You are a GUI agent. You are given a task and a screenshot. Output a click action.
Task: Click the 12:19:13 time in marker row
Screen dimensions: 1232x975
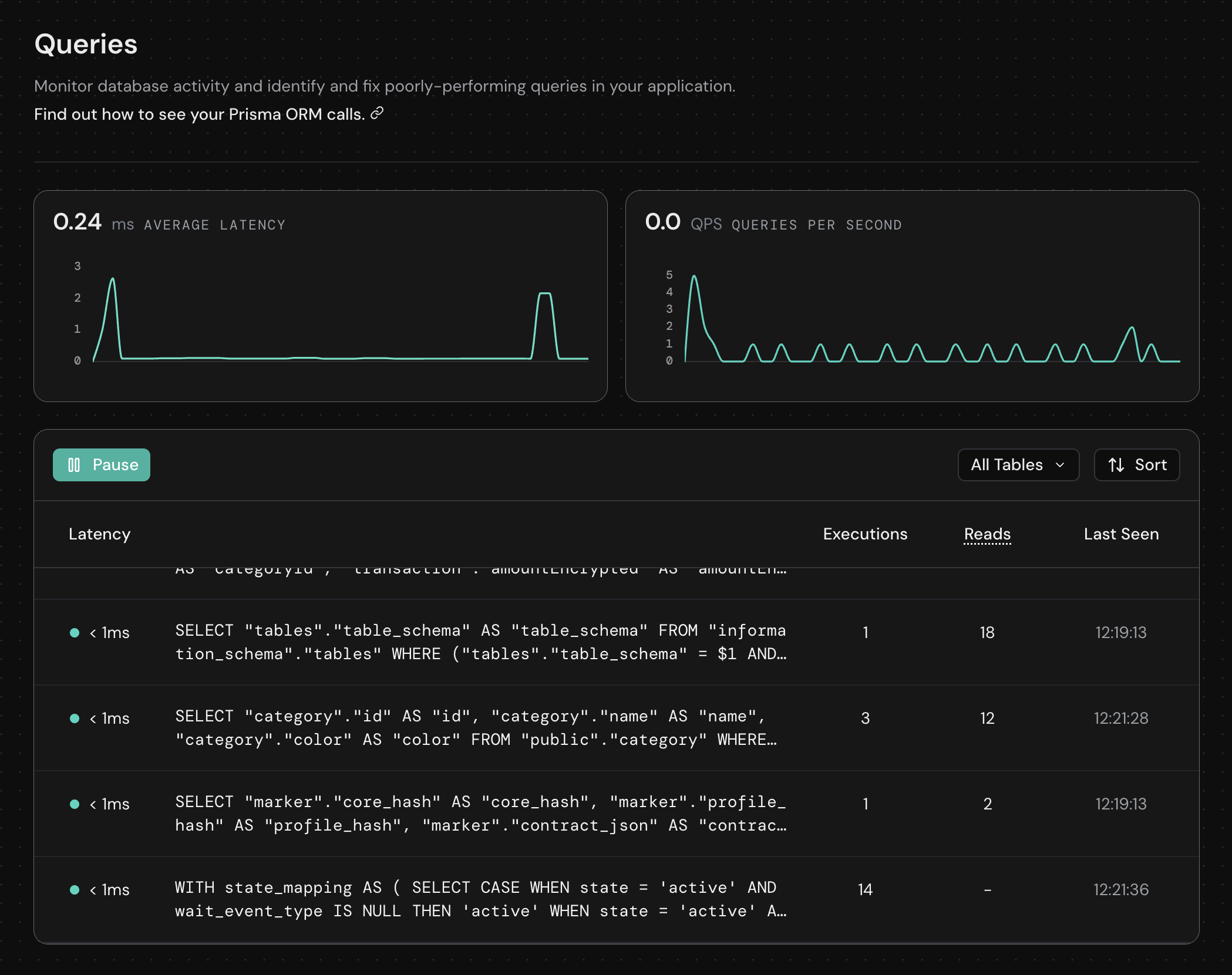point(1121,804)
